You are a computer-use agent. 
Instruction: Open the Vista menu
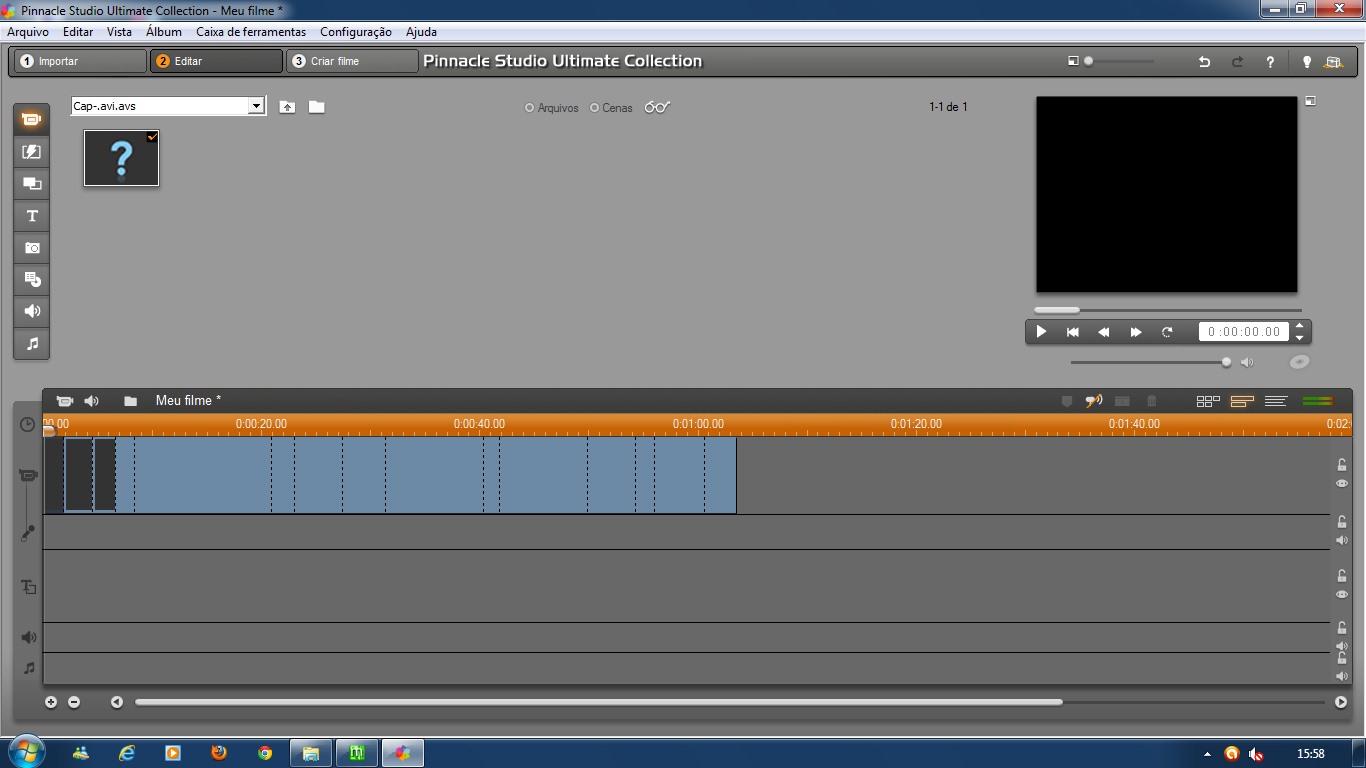click(x=119, y=32)
